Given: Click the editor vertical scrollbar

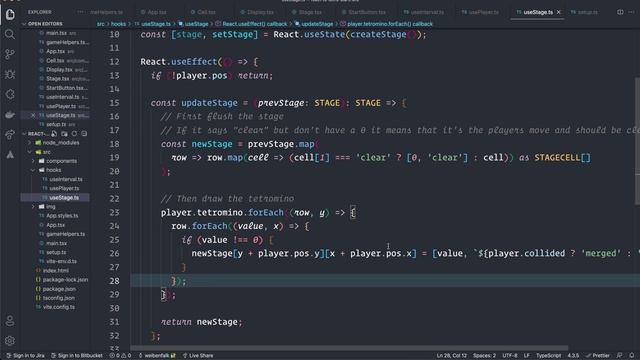Looking at the screenshot, I should [x=637, y=141].
